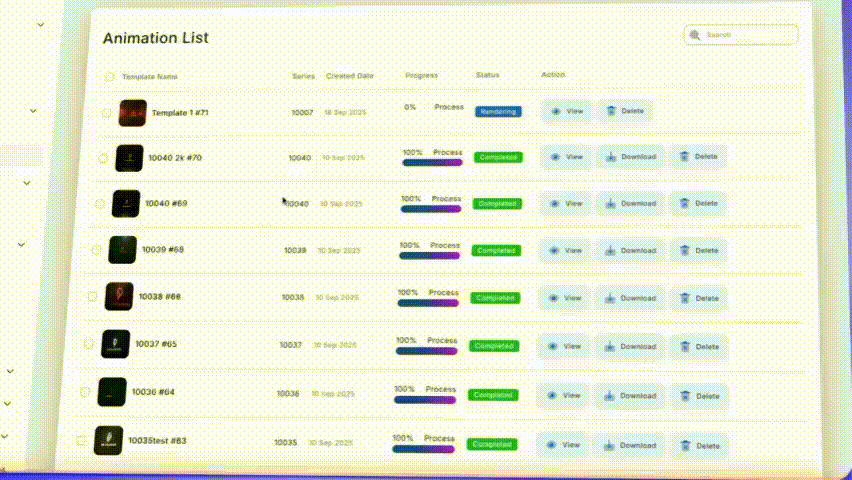Viewport: 852px width, 480px height.
Task: Click the progress bar for 10040 #69
Action: tap(431, 209)
